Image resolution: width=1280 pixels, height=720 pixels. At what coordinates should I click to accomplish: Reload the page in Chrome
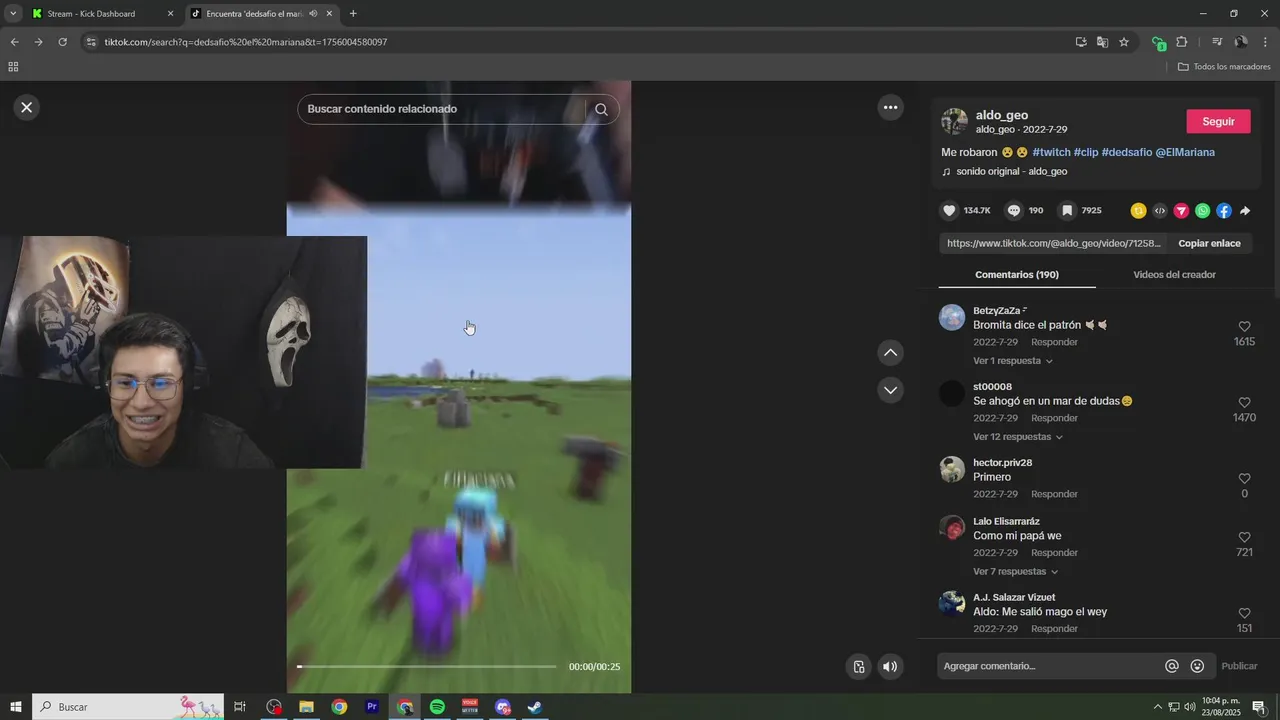pos(62,42)
